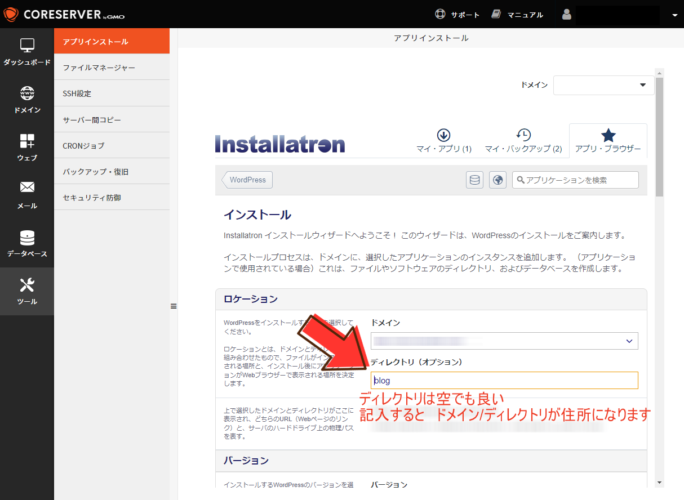Switch to マイ・バックアップ (2) tab

point(523,141)
